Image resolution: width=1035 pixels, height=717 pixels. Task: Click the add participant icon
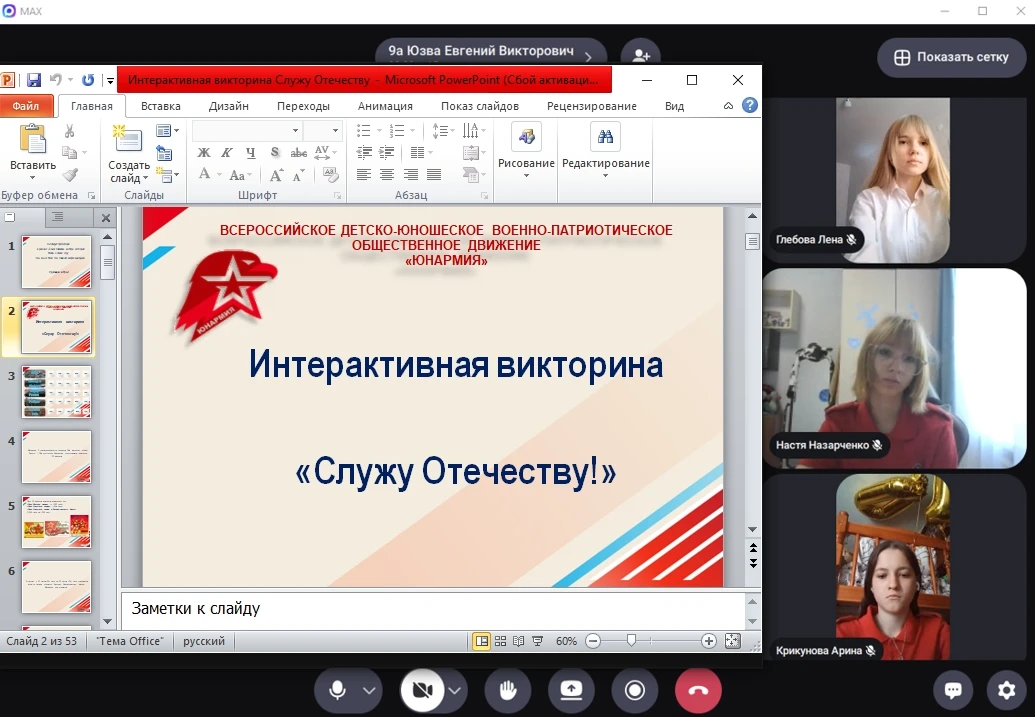pyautogui.click(x=640, y=55)
